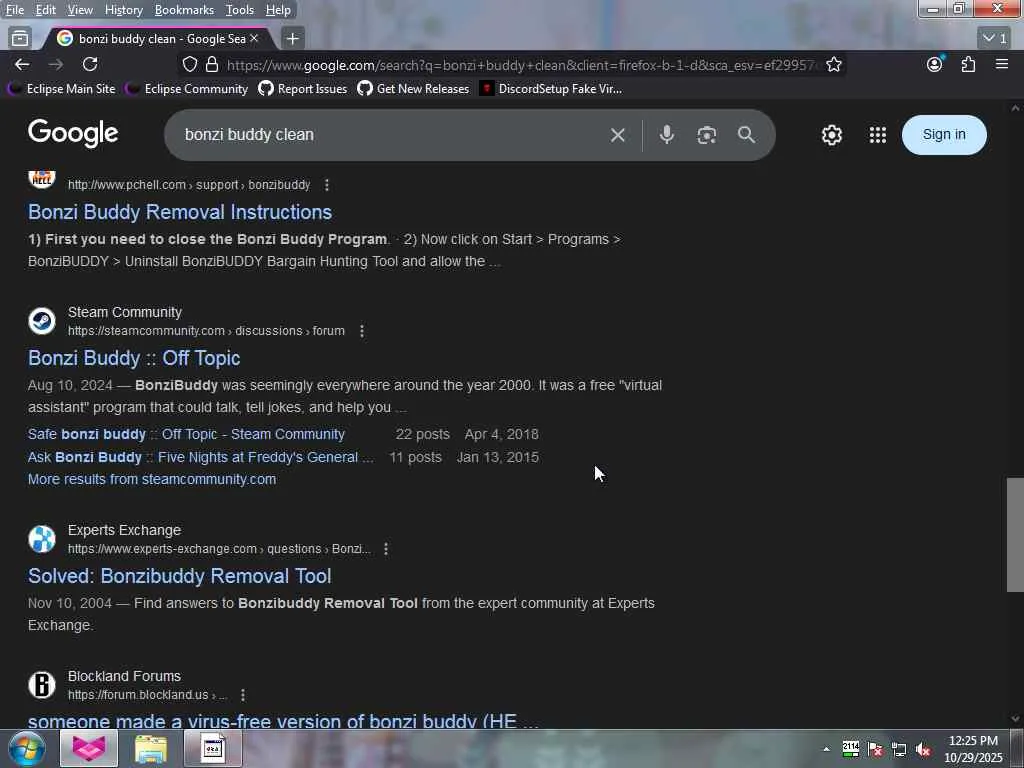Screen dimensions: 1024x768
Task: Open Solved: Bonzibuddy Removal Tool result
Action: pyautogui.click(x=180, y=576)
